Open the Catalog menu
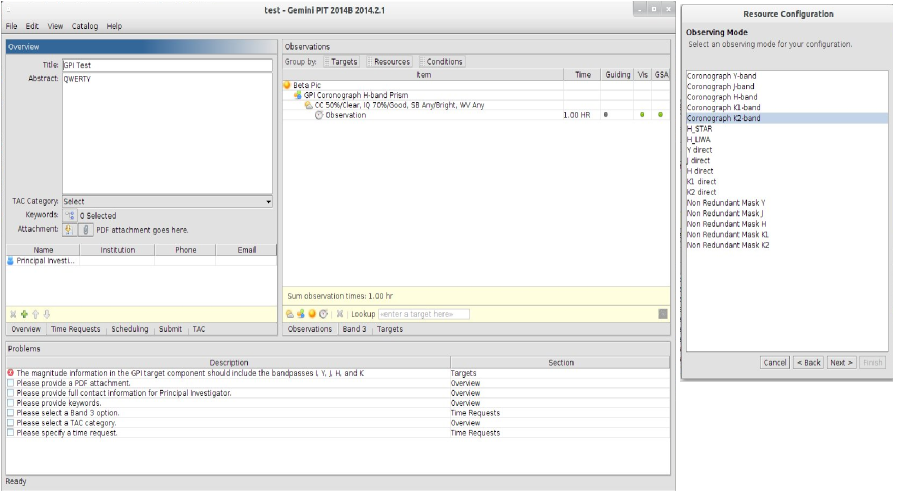 point(85,25)
